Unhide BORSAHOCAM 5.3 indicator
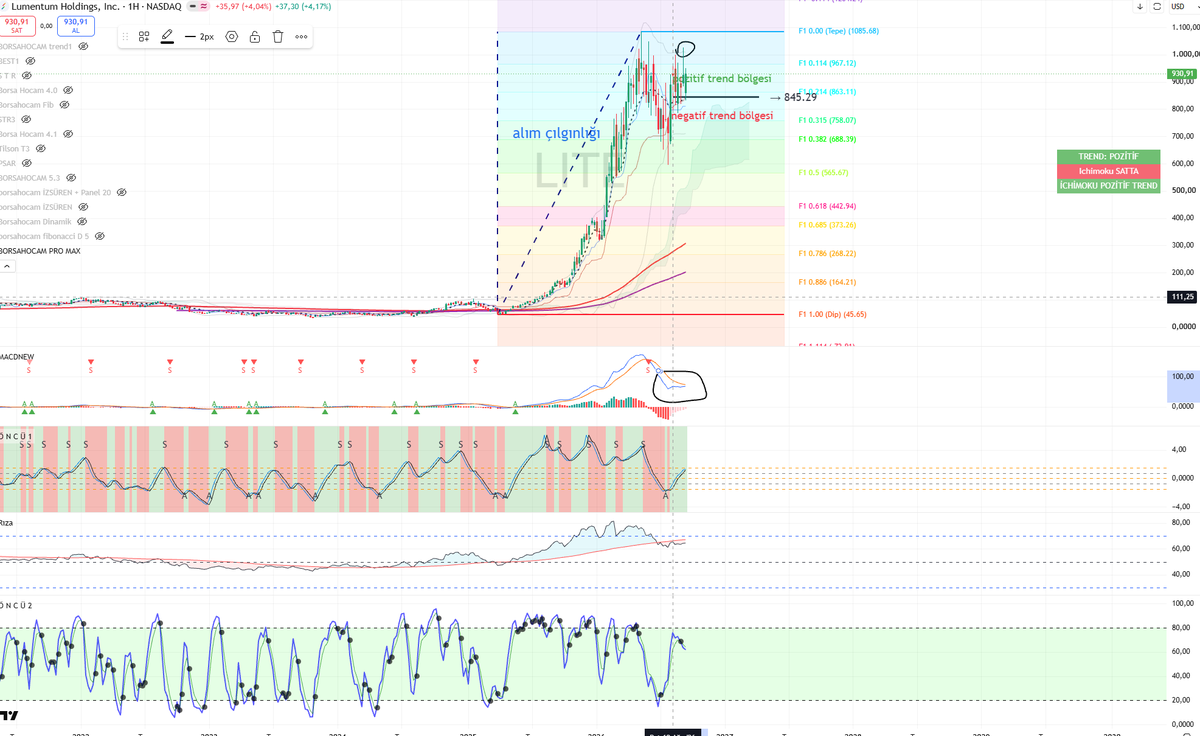Screen dimensions: 1200x736 72,177
